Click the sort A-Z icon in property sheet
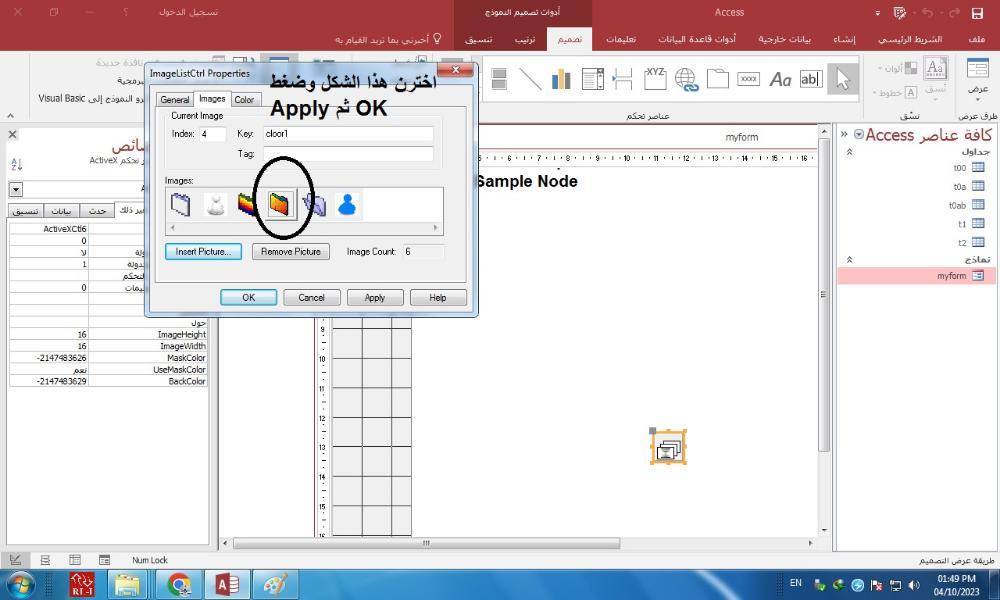Screen dimensions: 1000x600 pos(17,165)
